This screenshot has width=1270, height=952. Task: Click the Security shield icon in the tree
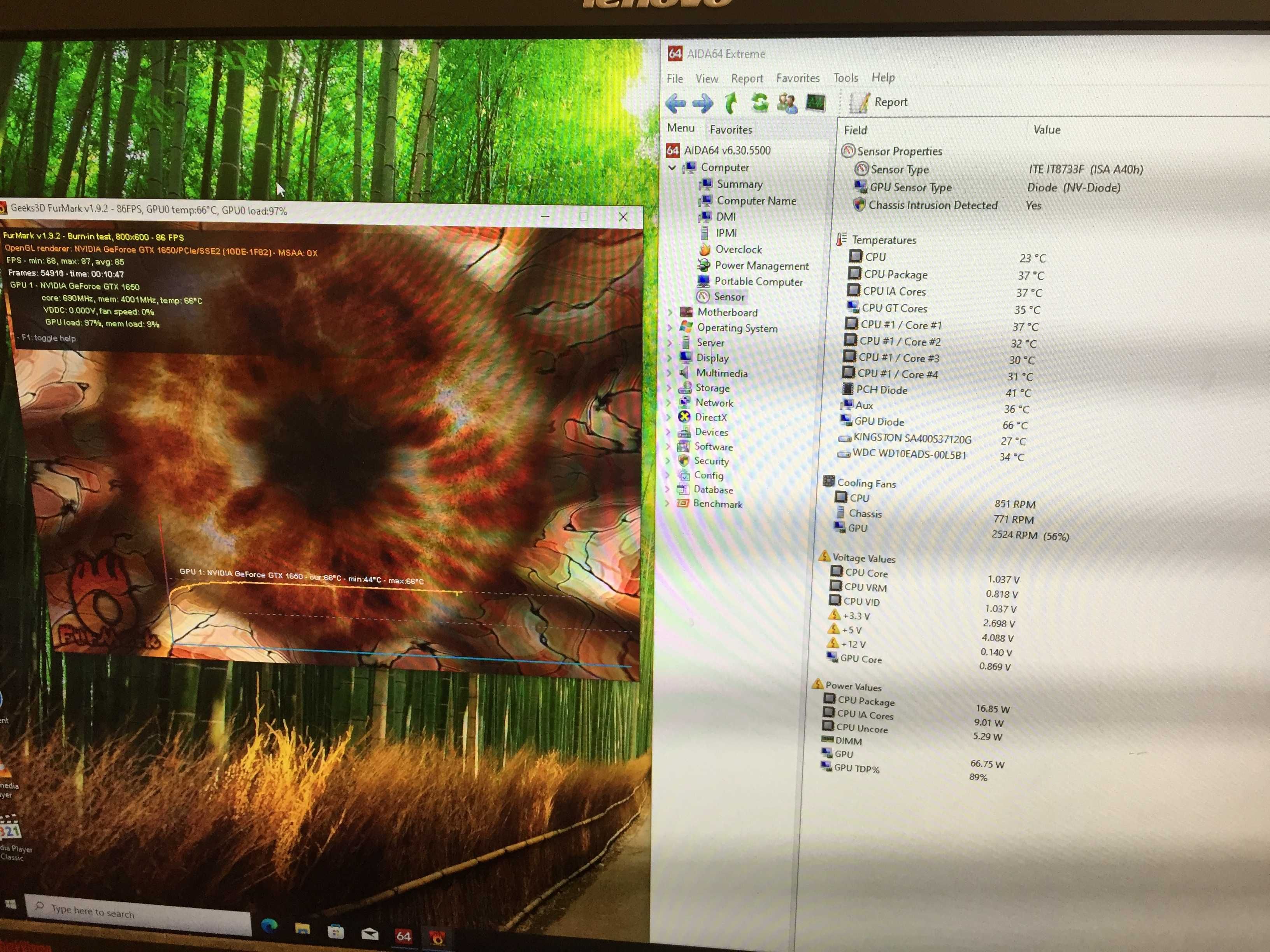[683, 461]
